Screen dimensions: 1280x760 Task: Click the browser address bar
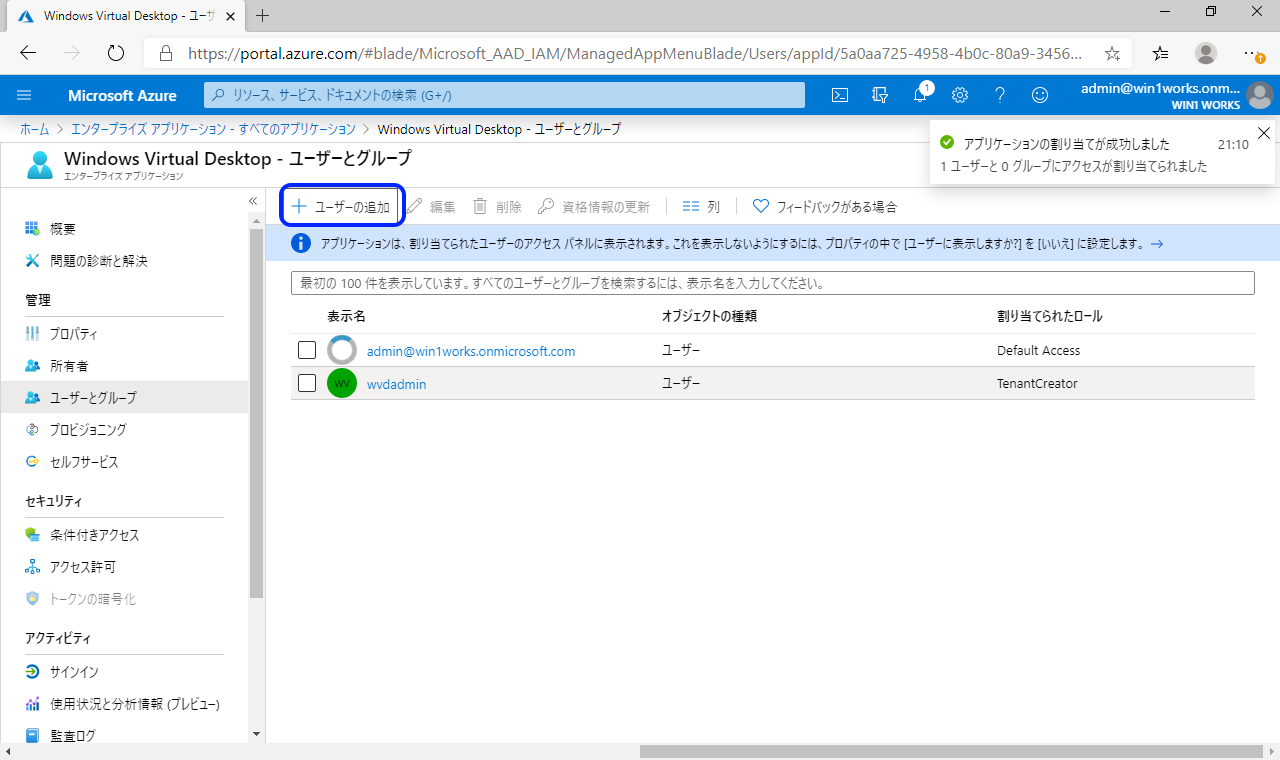pos(637,53)
